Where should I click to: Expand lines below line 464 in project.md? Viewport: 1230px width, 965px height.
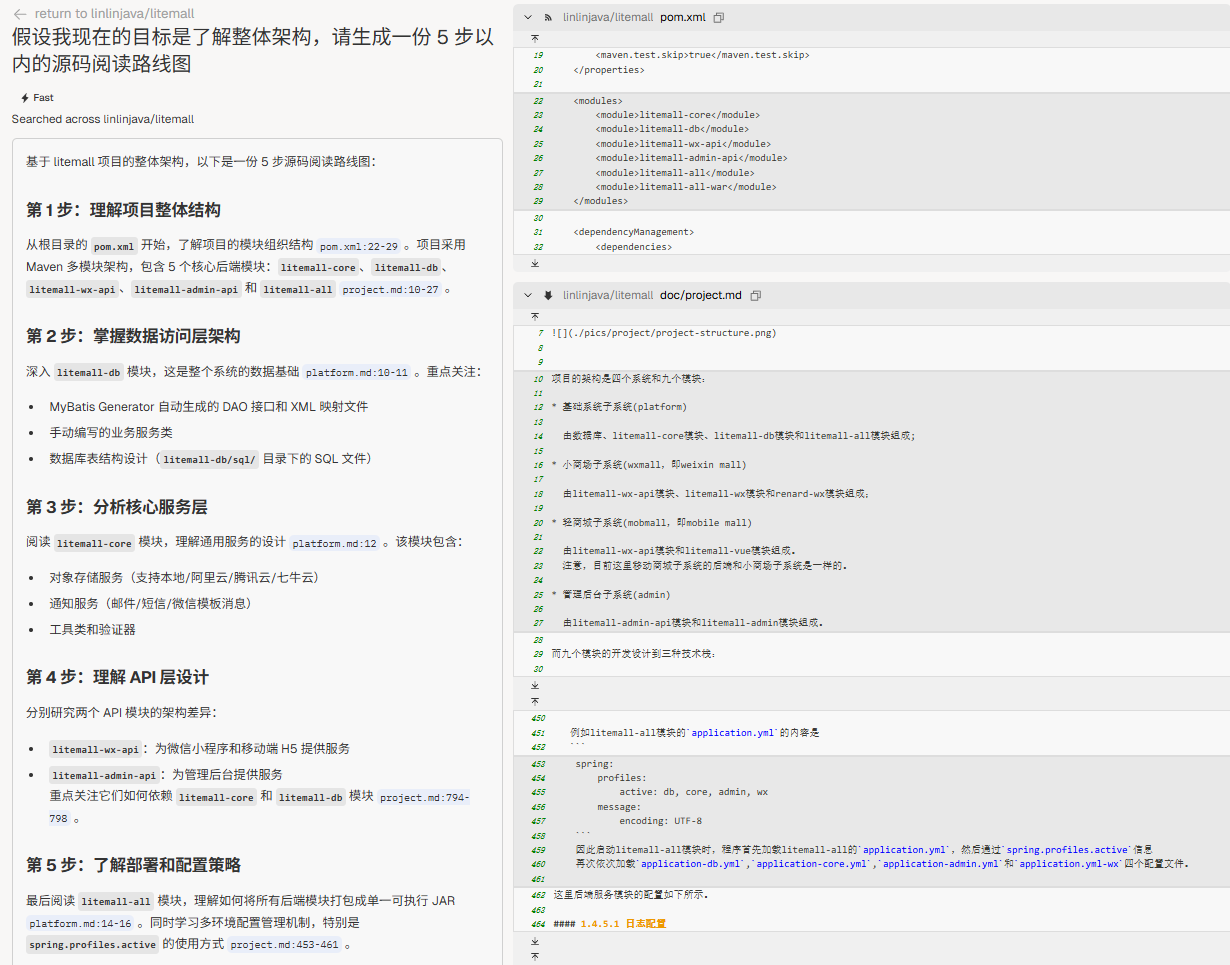click(x=534, y=941)
